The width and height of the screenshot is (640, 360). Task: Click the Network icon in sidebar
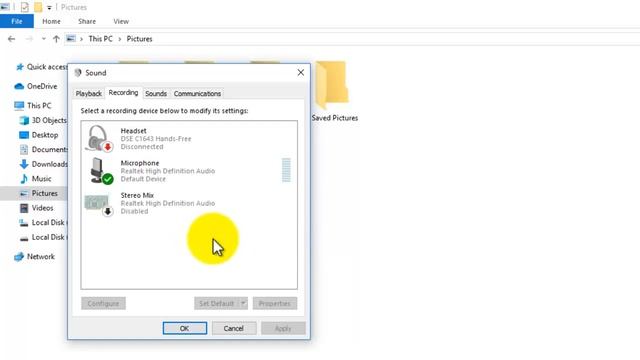[x=19, y=257]
